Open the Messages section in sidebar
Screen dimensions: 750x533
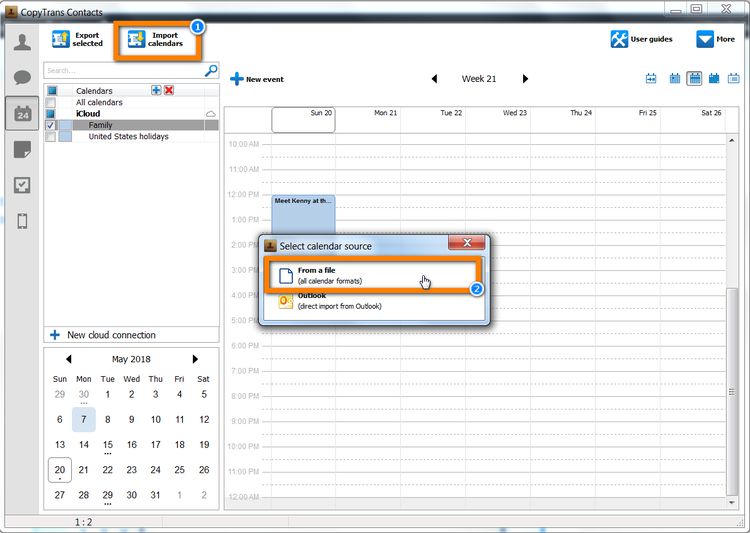tap(22, 78)
